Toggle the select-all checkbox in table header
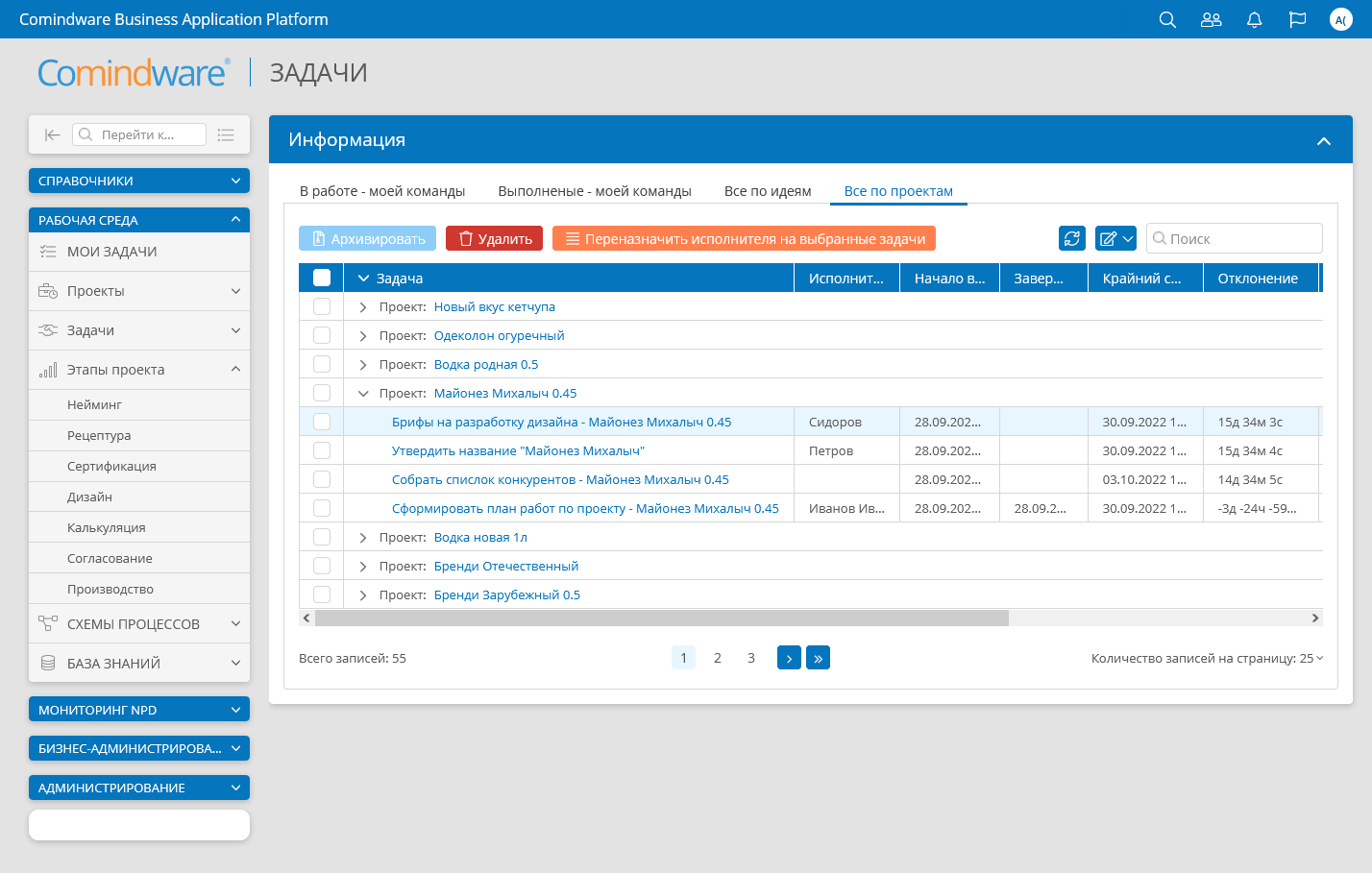Screen dimensions: 1372x873 (x=322, y=278)
